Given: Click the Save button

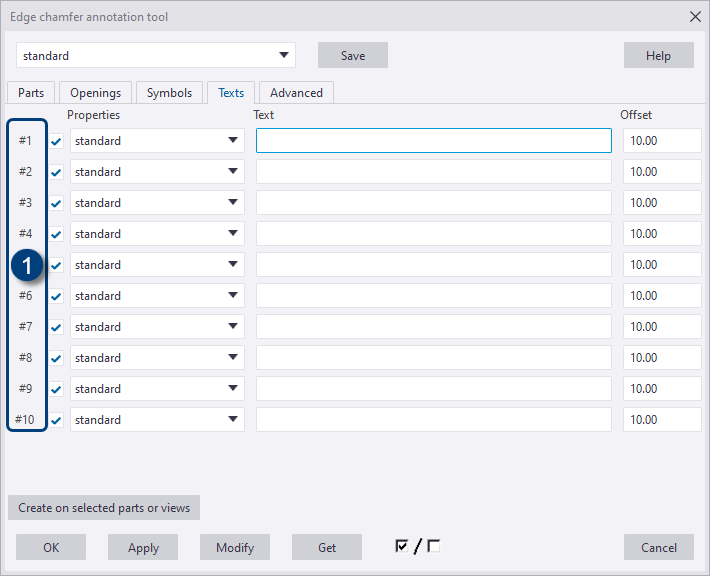Looking at the screenshot, I should tap(353, 55).
